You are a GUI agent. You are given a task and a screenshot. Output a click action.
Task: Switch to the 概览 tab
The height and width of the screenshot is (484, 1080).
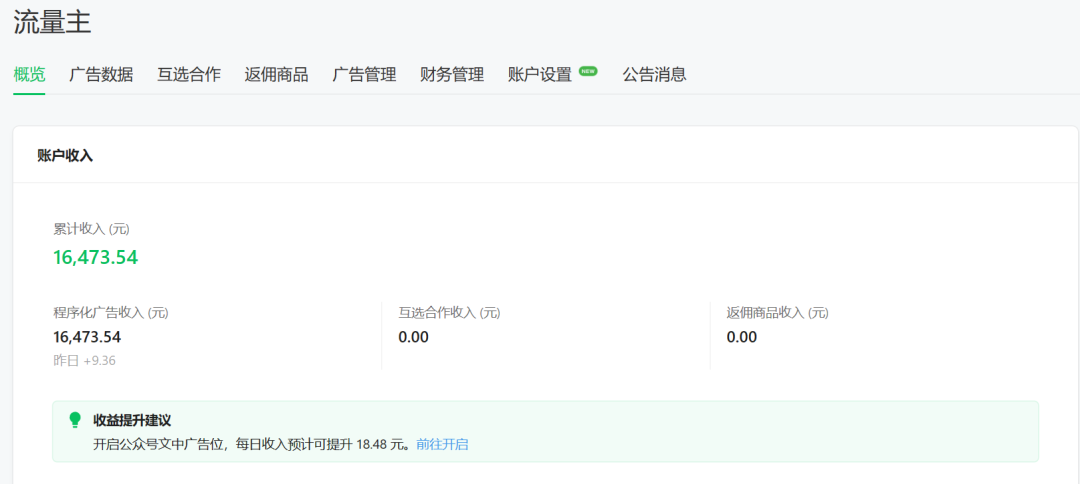coord(29,75)
